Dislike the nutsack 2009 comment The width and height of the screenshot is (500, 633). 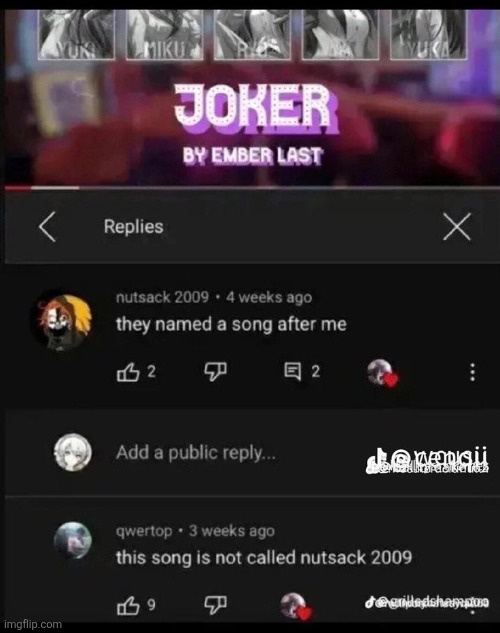(x=215, y=371)
